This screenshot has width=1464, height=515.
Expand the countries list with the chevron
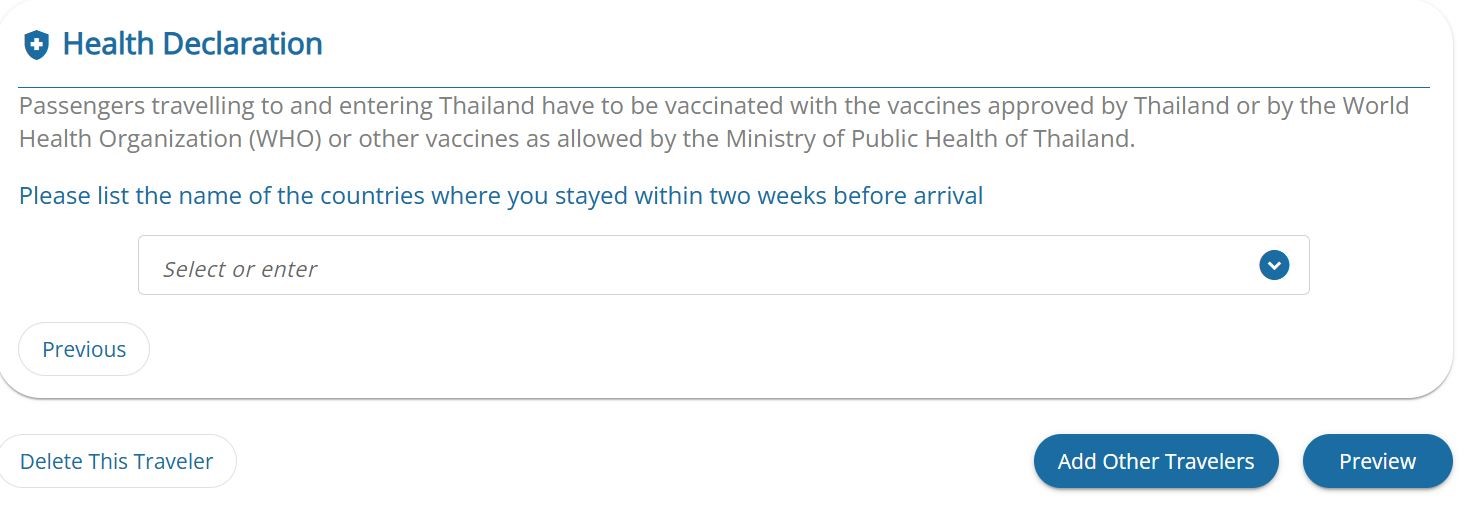(1273, 265)
